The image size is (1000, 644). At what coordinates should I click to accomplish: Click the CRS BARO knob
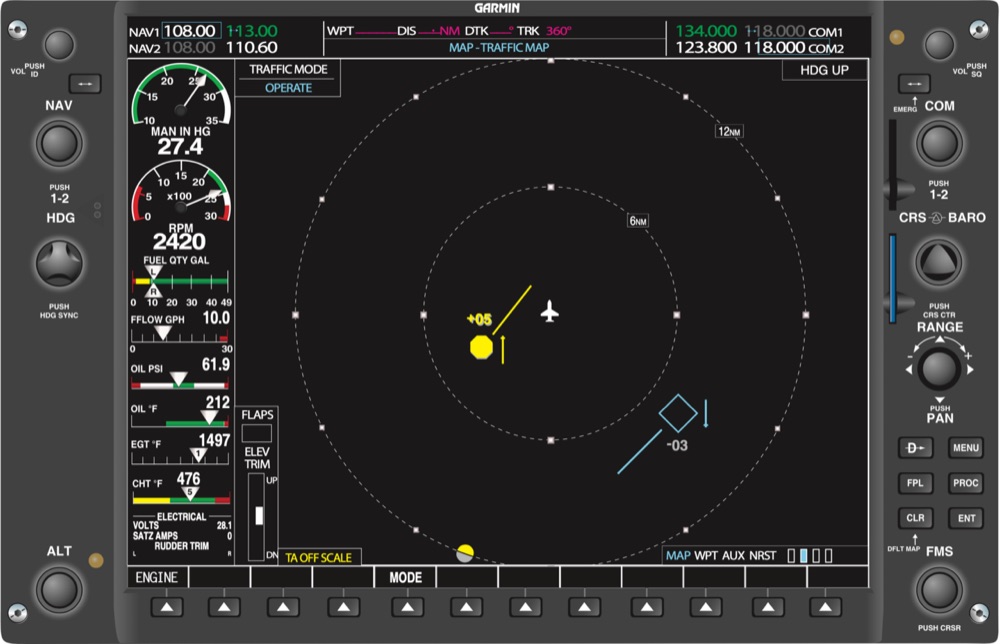(x=939, y=262)
